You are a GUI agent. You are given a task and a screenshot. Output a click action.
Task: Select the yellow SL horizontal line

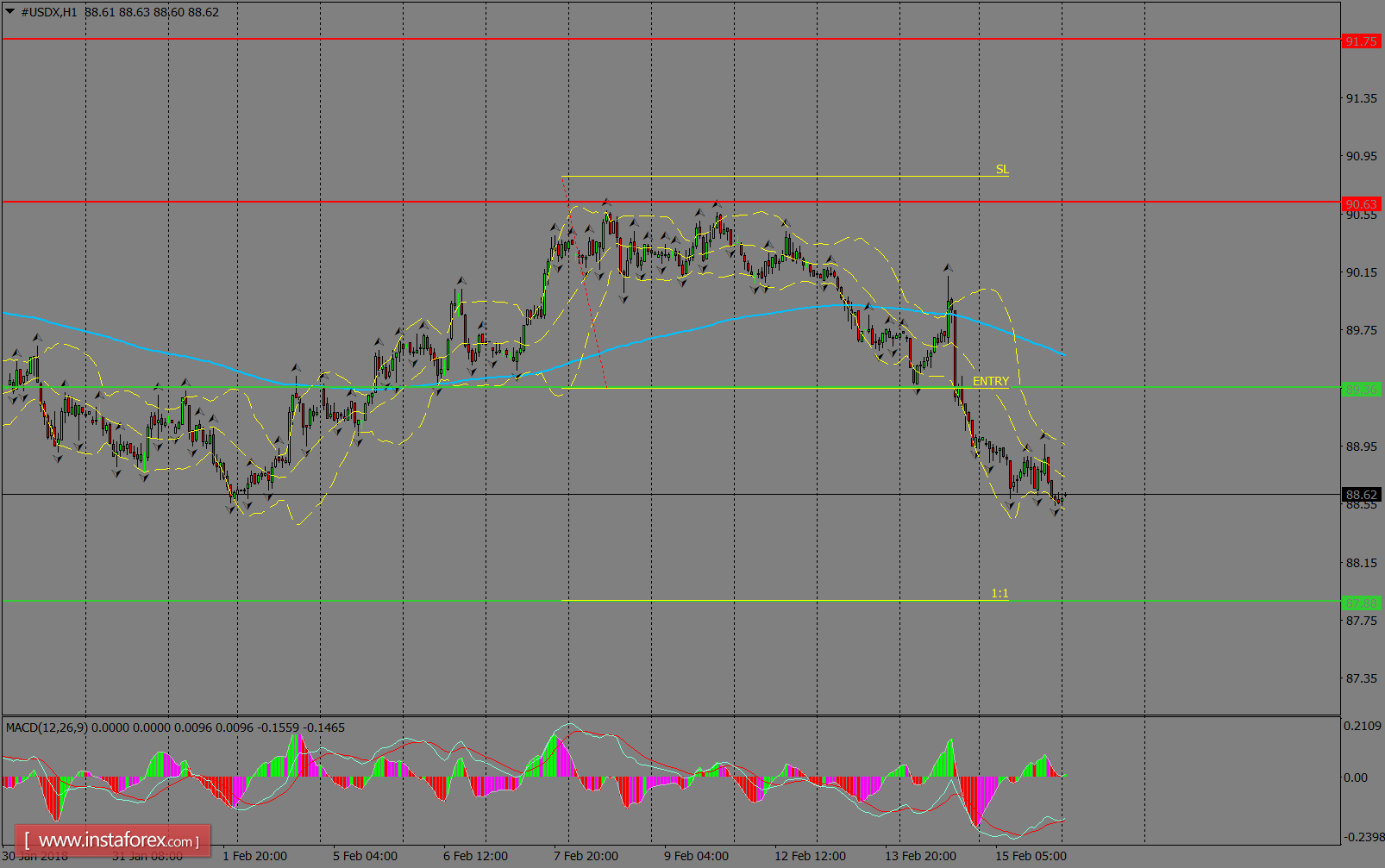coord(776,175)
